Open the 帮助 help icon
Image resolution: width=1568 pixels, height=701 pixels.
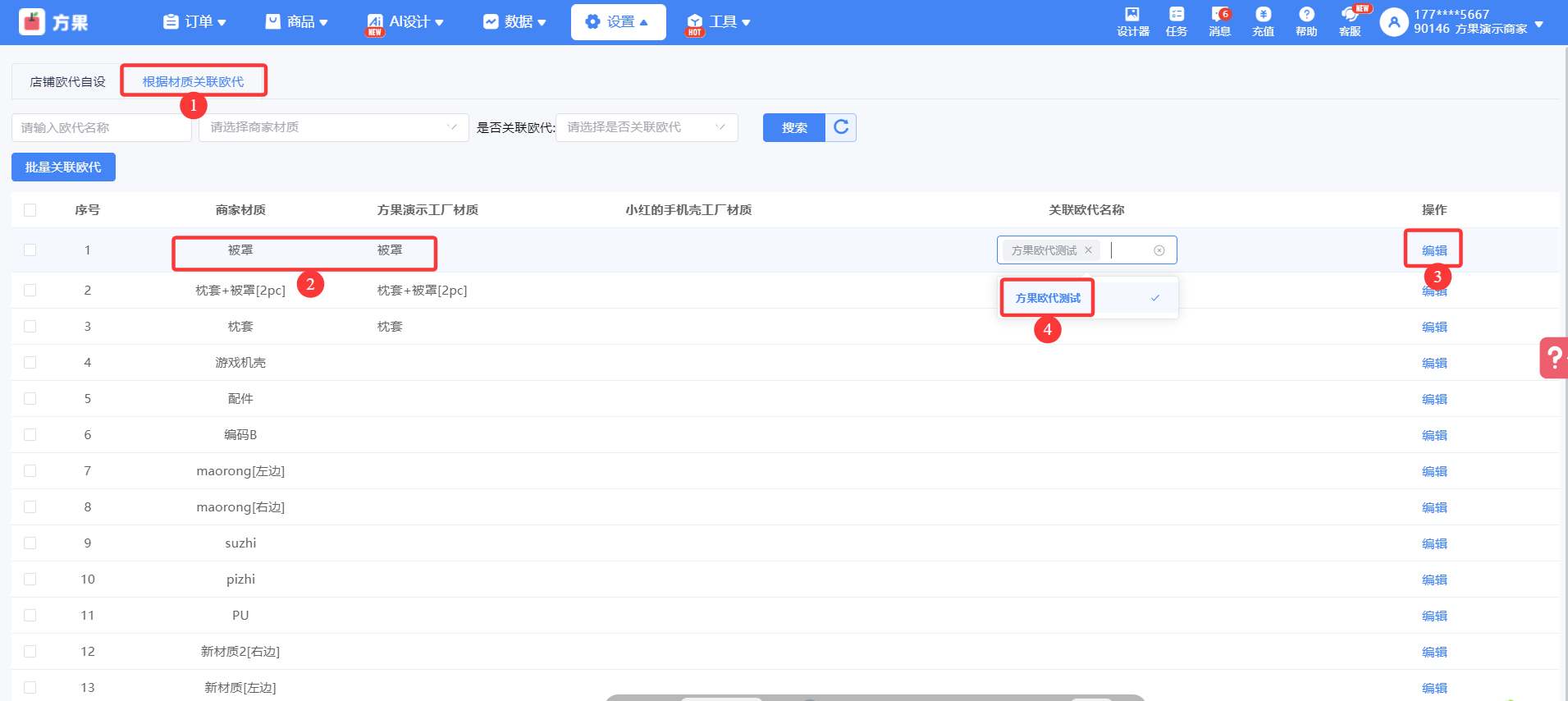tap(1306, 21)
